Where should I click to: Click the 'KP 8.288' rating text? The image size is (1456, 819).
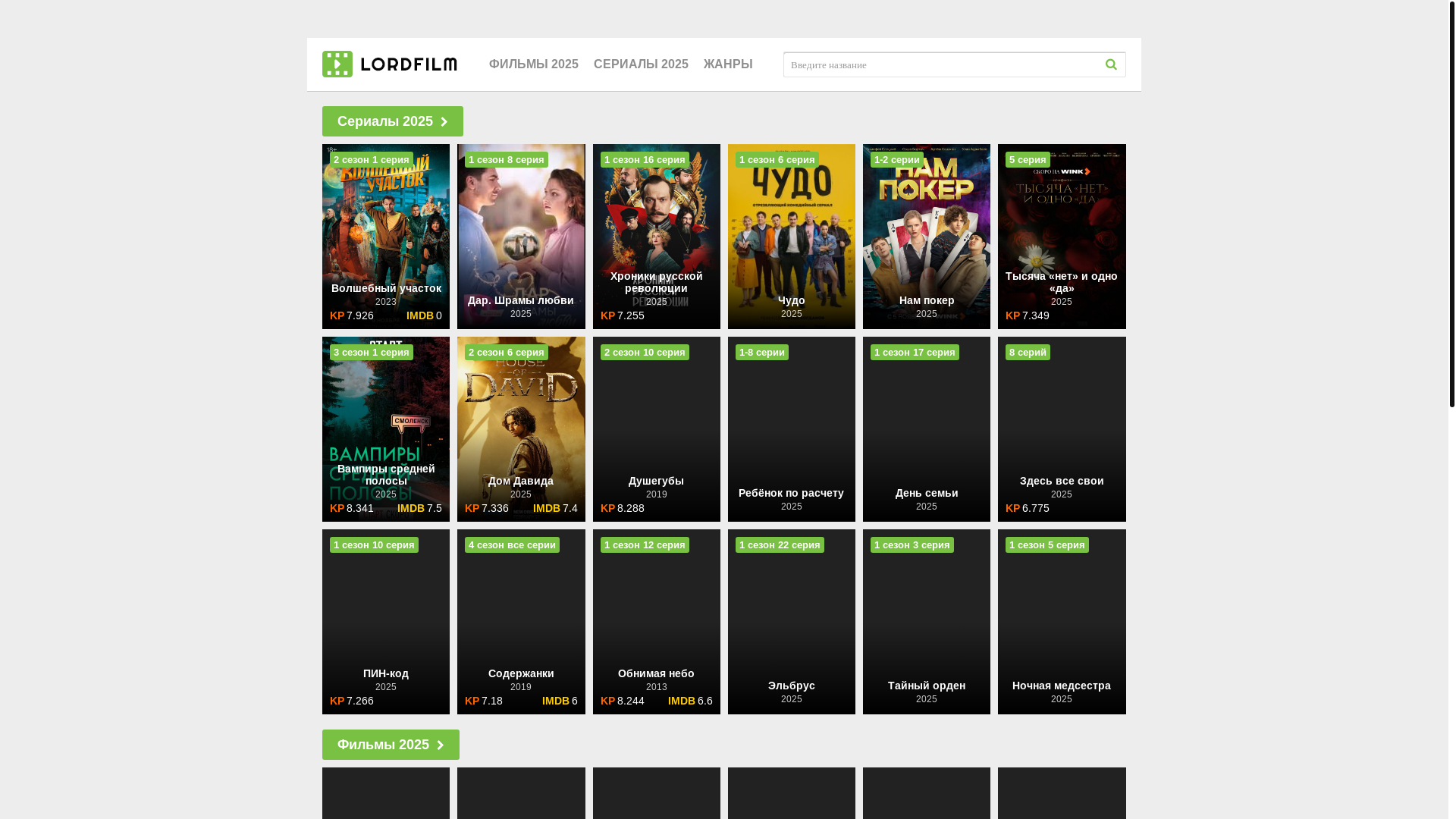623,508
